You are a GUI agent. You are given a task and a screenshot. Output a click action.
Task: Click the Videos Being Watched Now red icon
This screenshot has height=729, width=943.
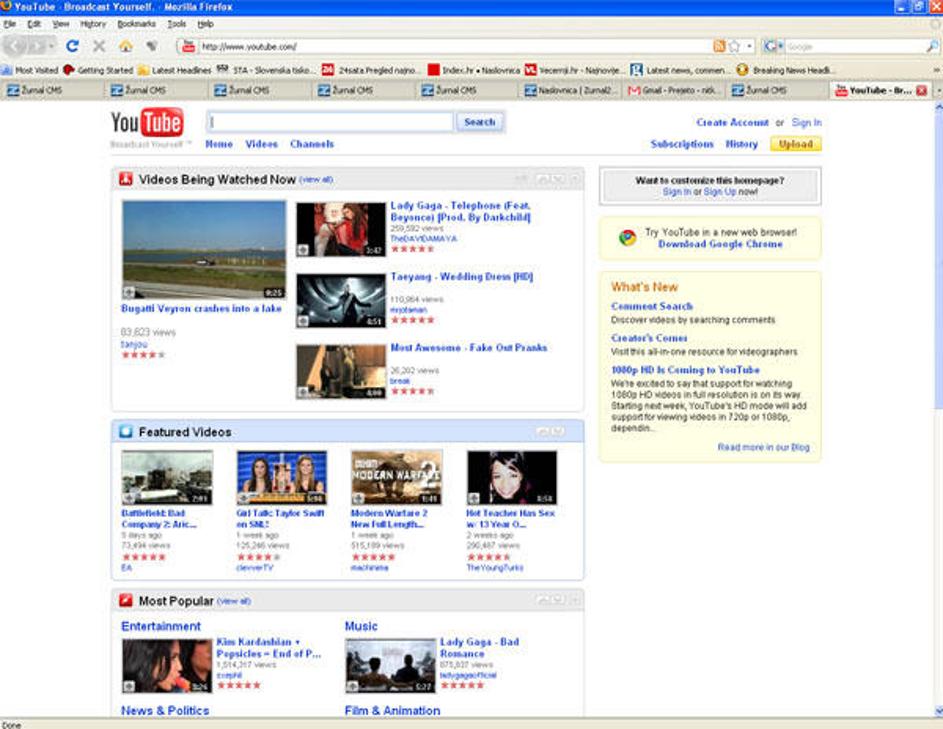(126, 180)
